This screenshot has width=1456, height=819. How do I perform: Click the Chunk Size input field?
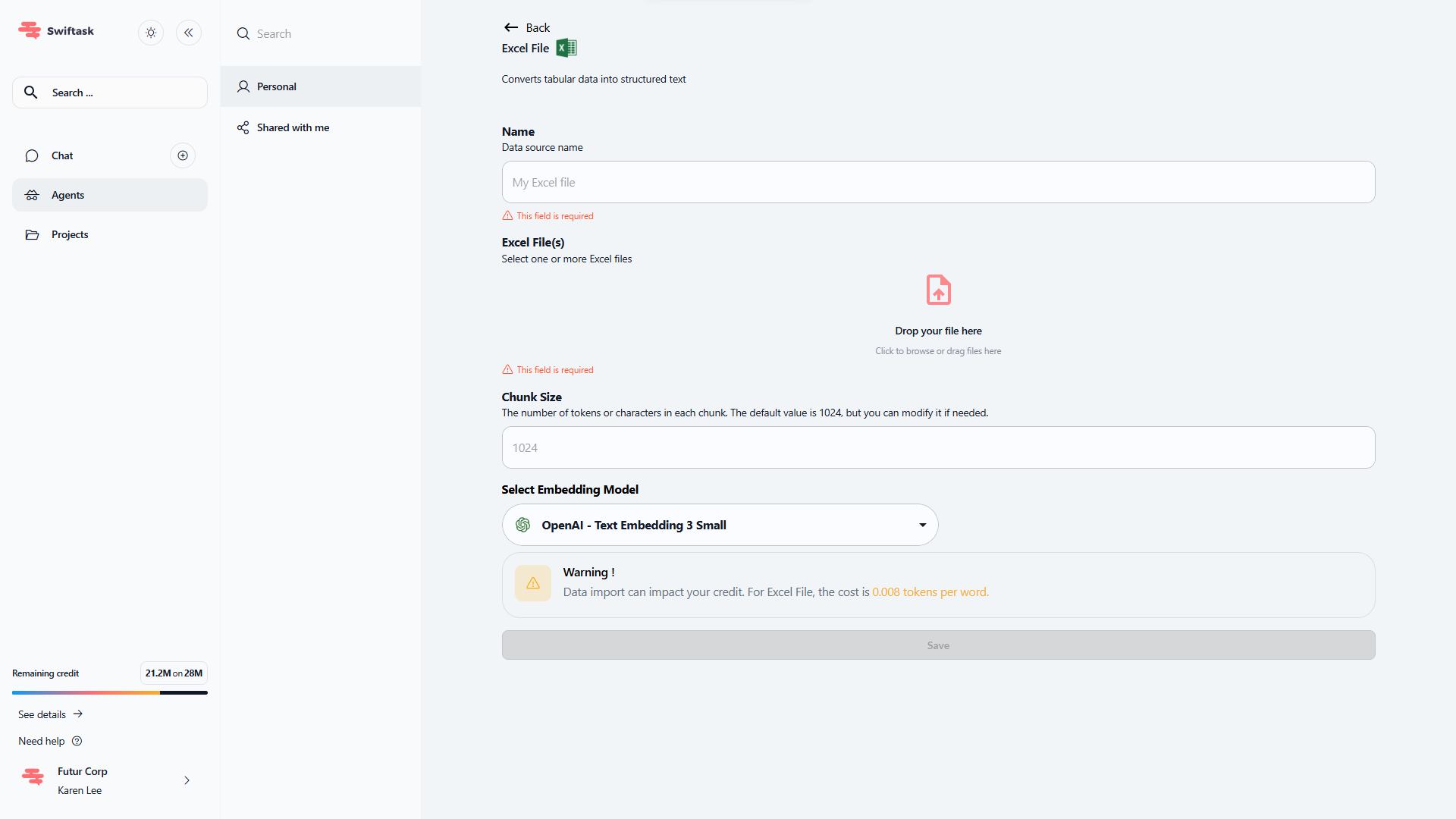[938, 447]
